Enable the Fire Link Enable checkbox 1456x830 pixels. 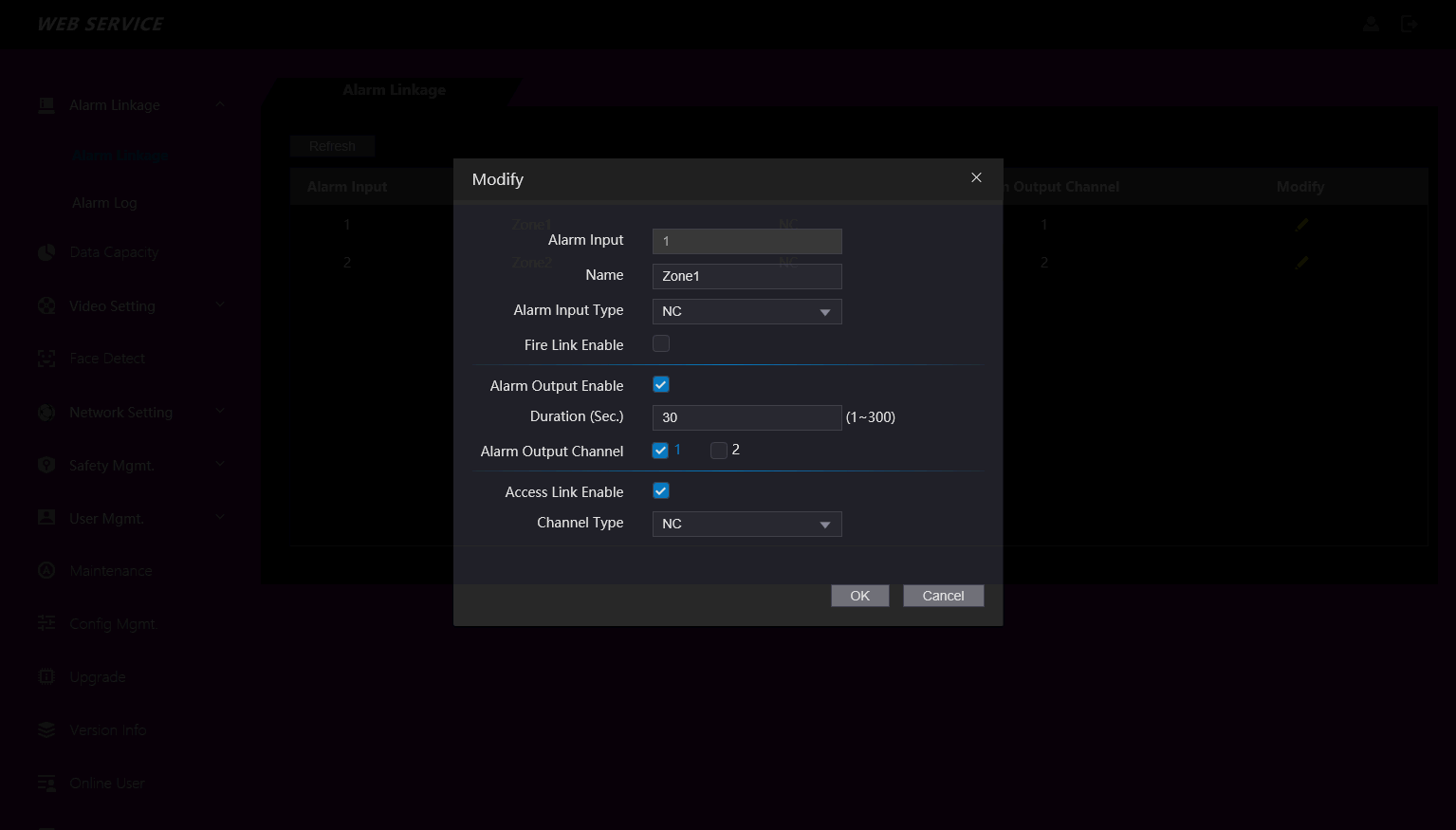(661, 343)
